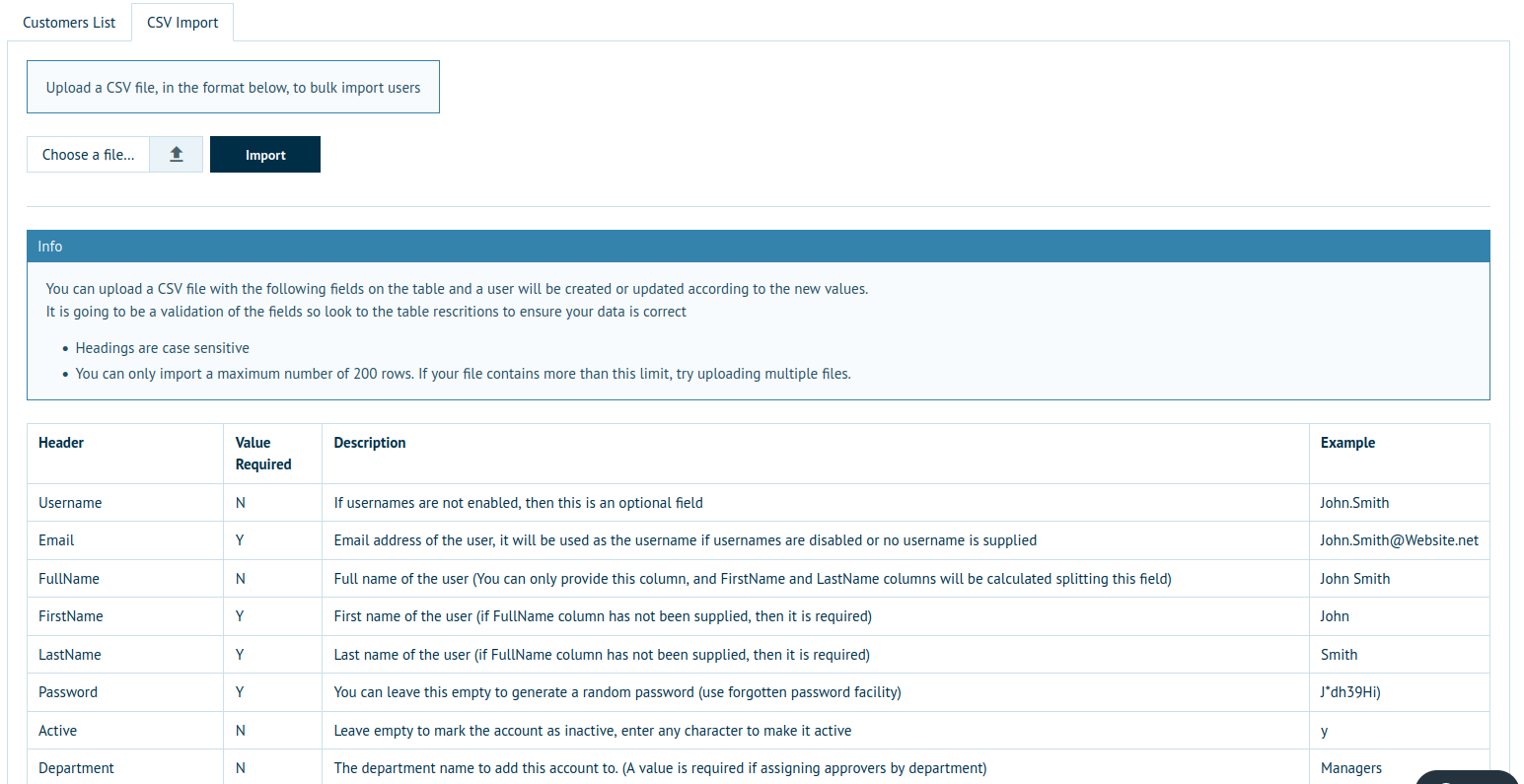Click the Description column heading
Screen dimensions: 1524x784
[370, 443]
